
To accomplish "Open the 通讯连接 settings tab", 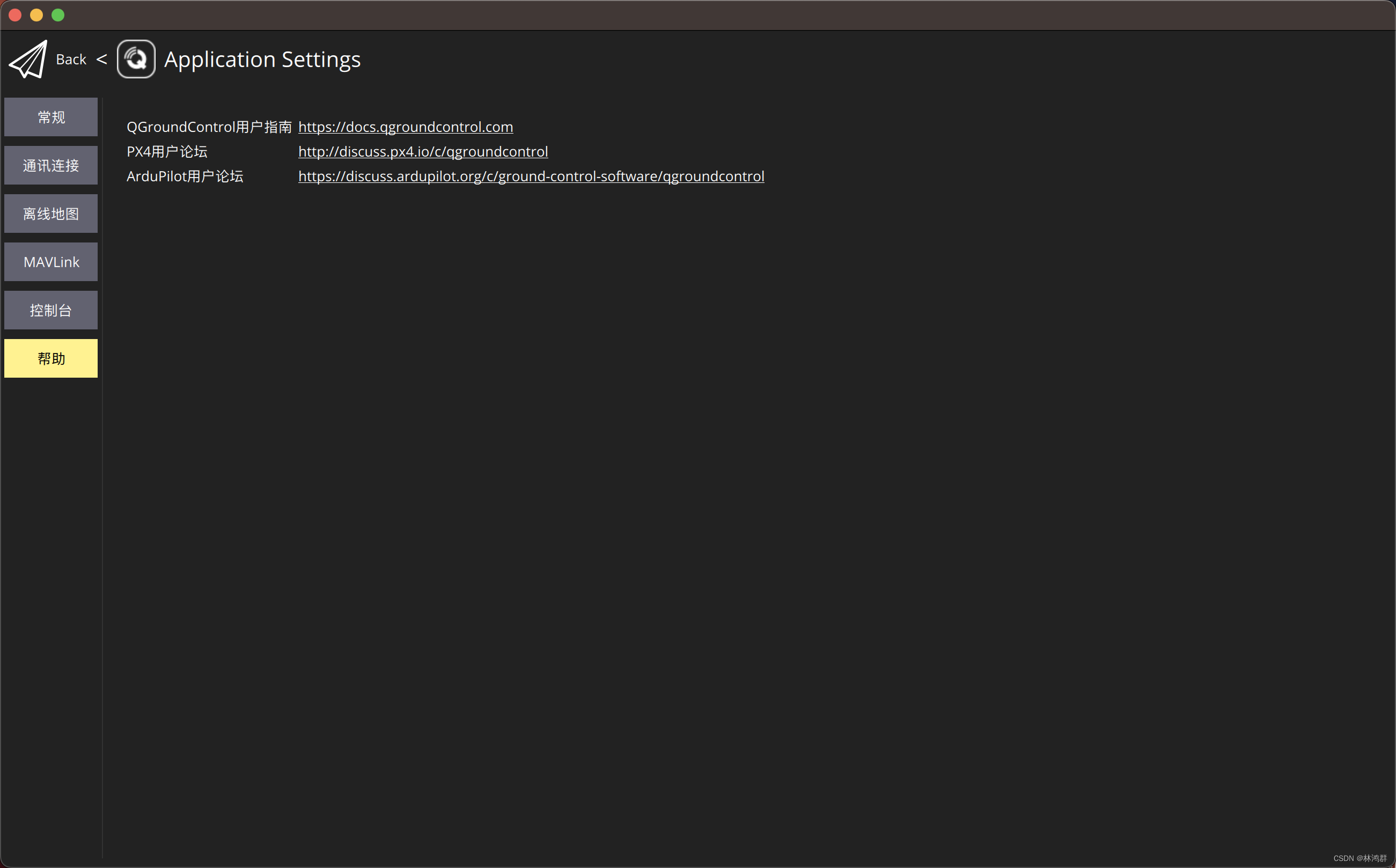I will tap(51, 165).
